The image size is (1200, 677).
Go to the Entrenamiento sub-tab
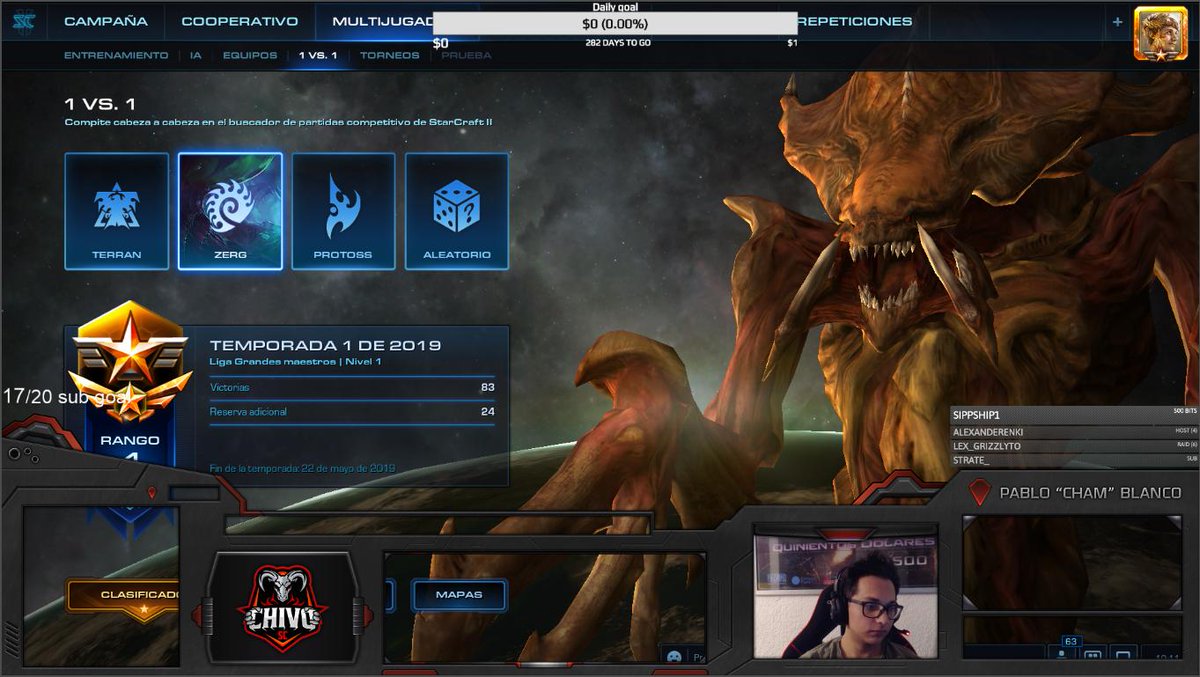pos(116,56)
